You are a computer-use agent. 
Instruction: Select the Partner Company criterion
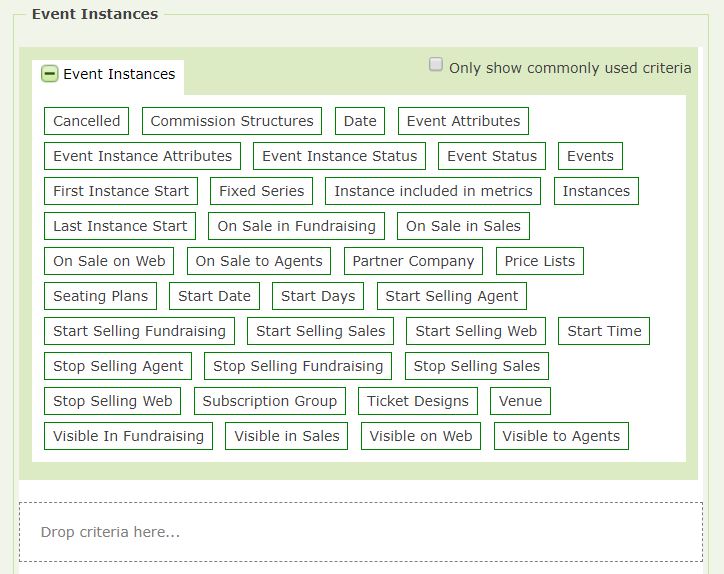(413, 261)
